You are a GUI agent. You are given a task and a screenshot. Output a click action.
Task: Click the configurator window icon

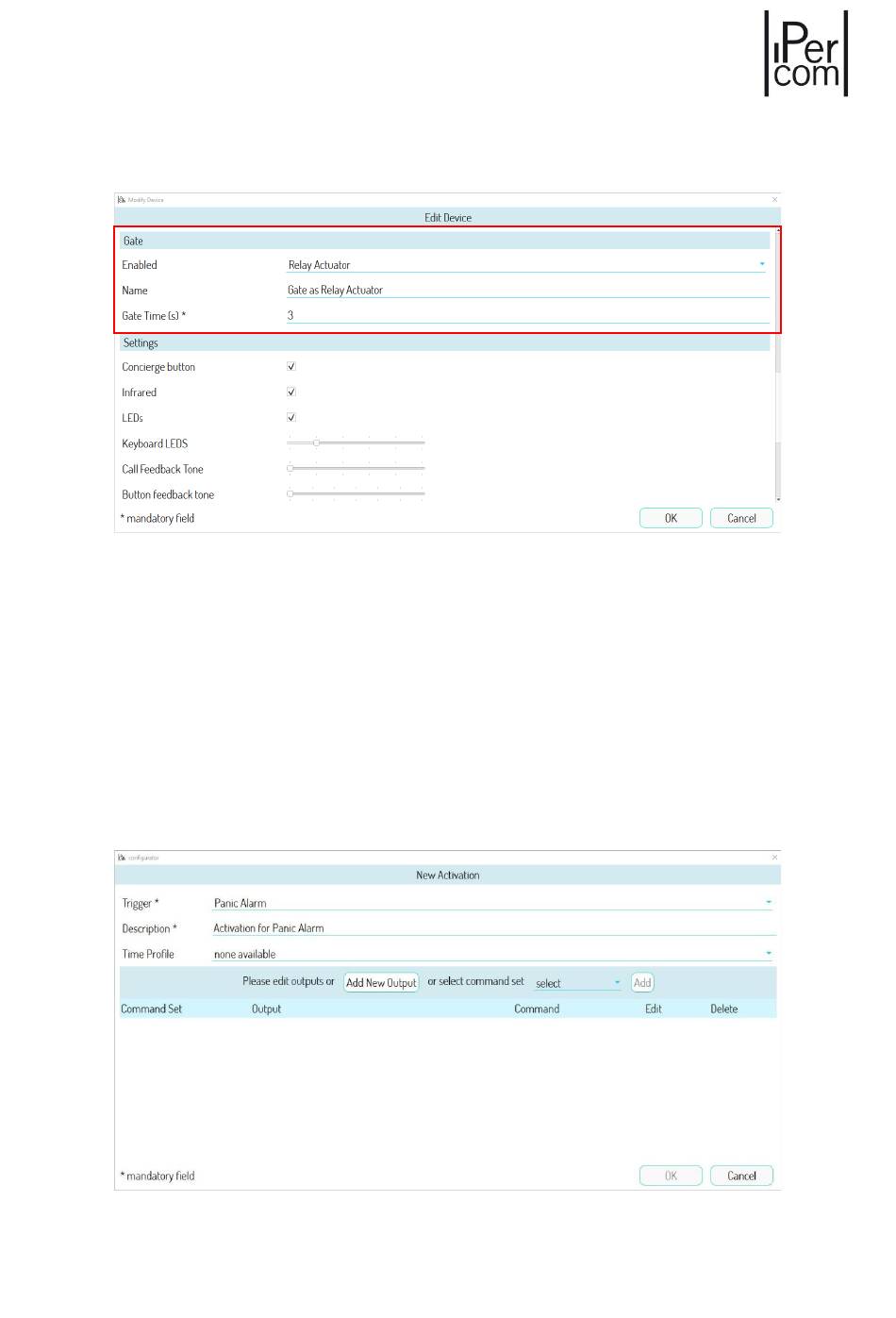tap(122, 858)
